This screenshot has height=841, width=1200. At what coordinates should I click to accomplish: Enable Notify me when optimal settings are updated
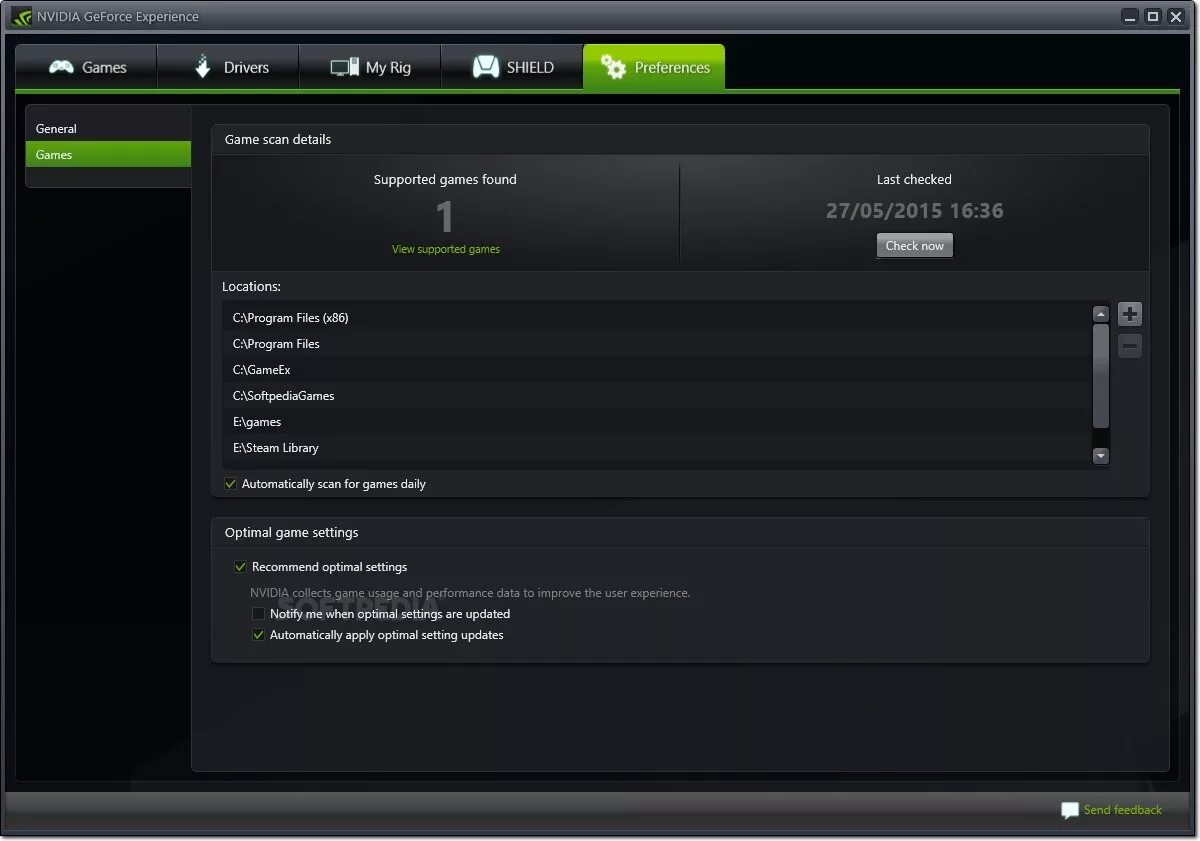[x=258, y=614]
